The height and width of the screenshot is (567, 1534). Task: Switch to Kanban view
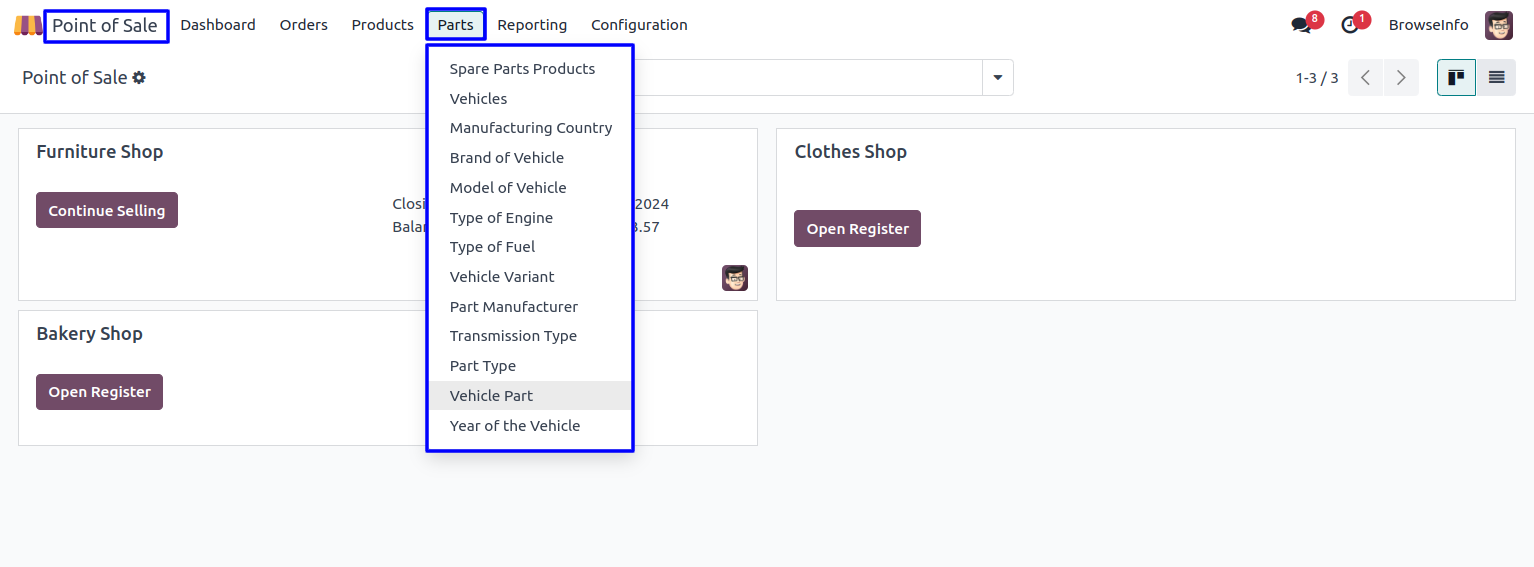pyautogui.click(x=1456, y=78)
